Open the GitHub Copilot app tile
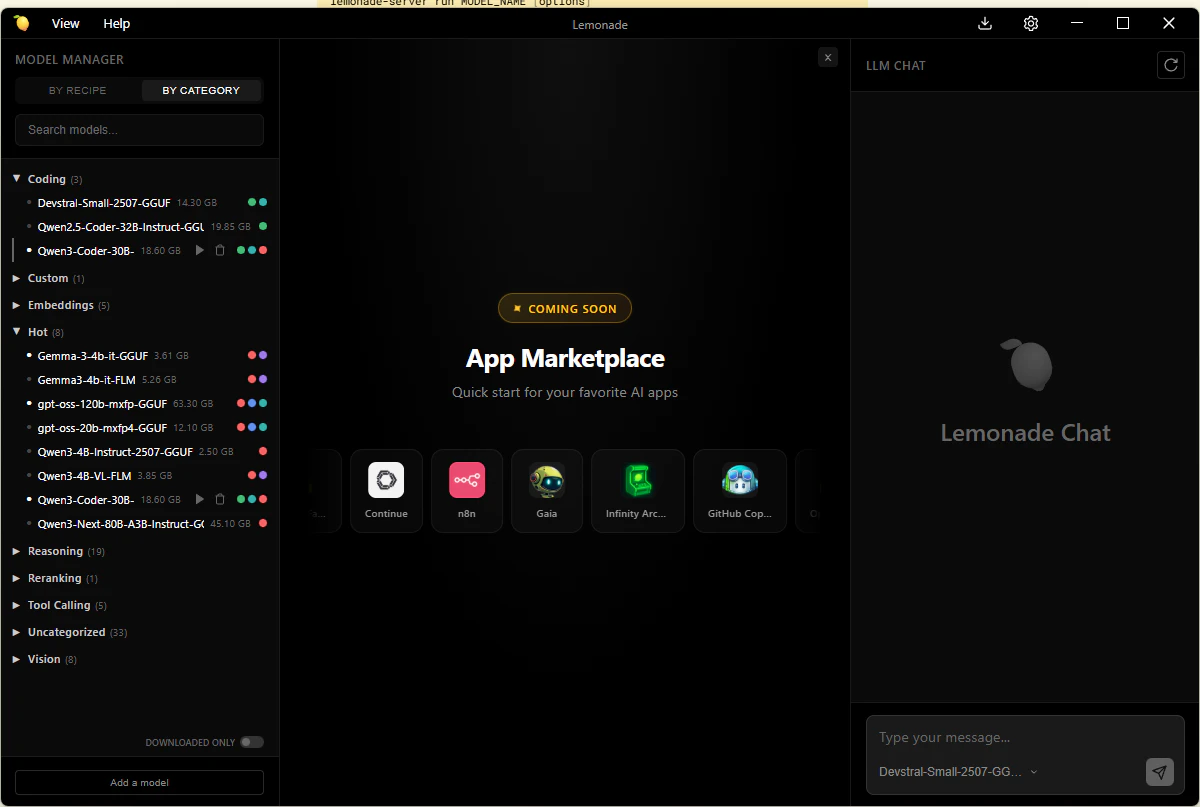This screenshot has height=807, width=1200. tap(740, 491)
